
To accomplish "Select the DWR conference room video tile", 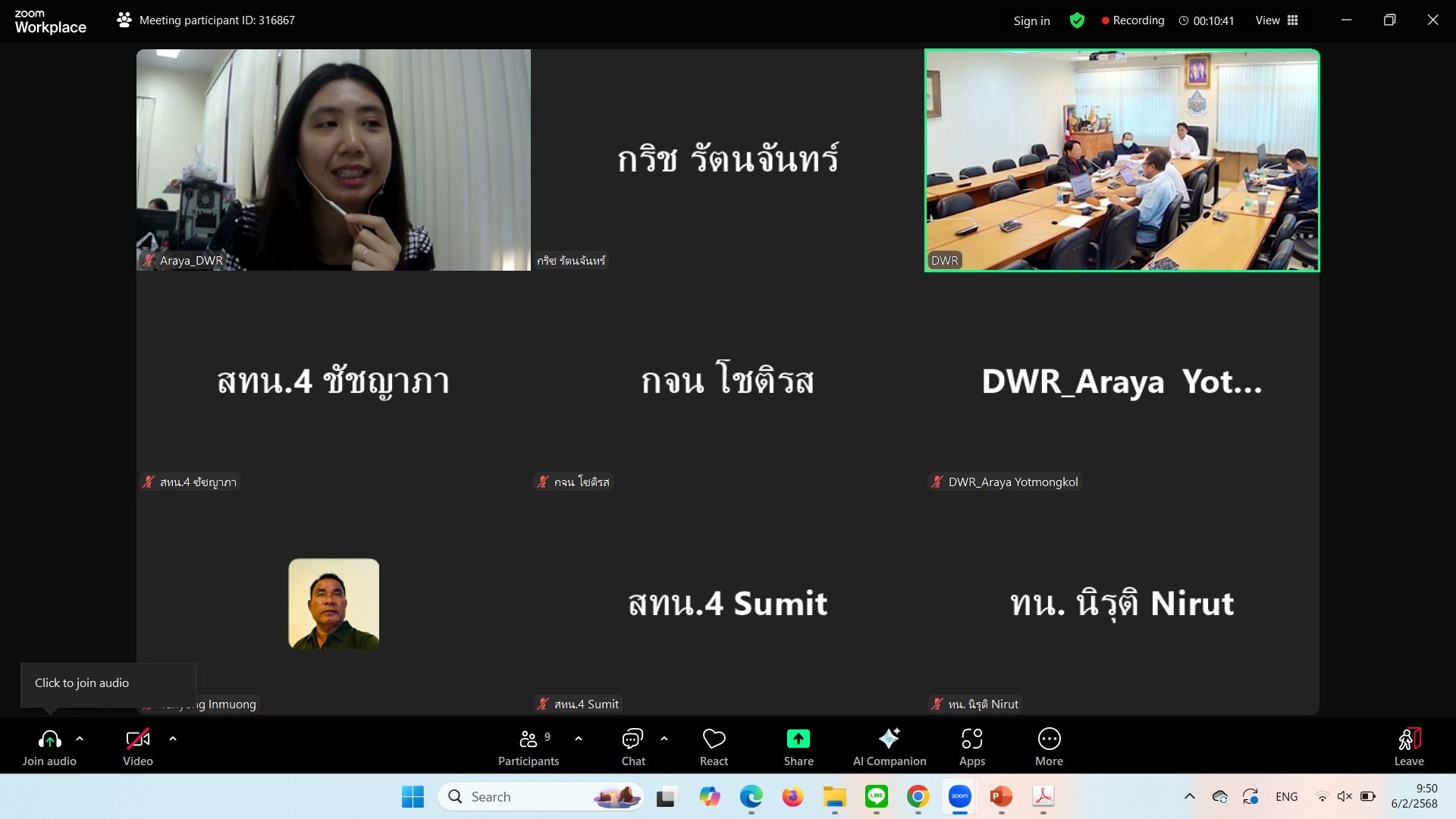I will click(1122, 160).
